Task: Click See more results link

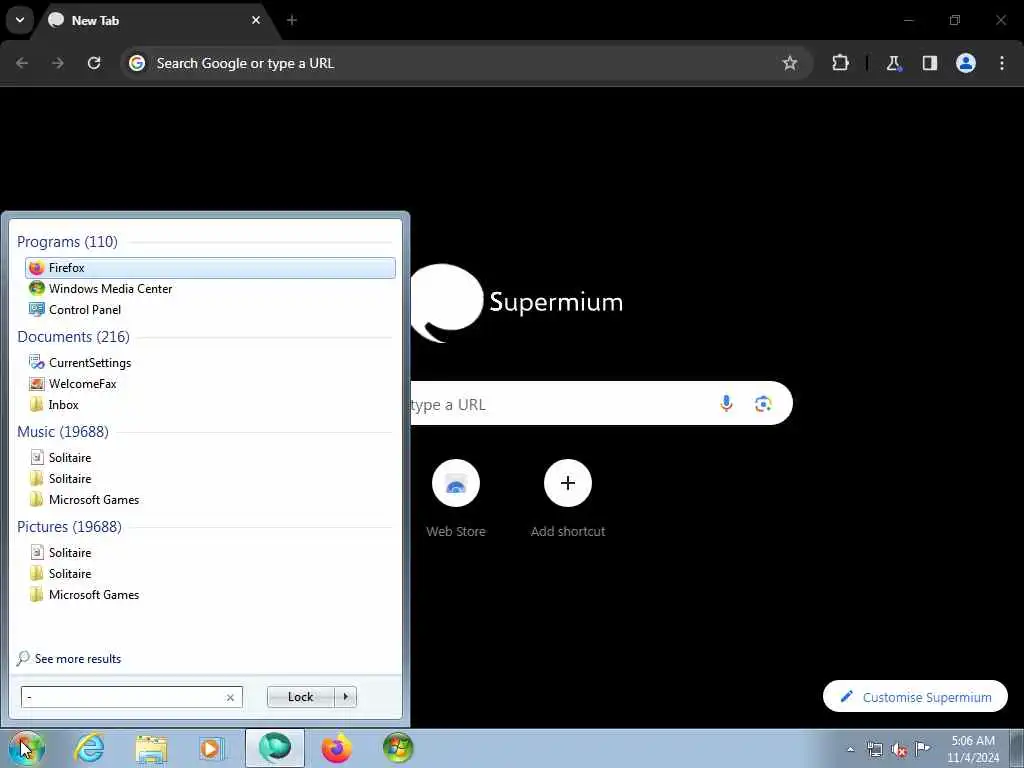Action: (x=69, y=658)
